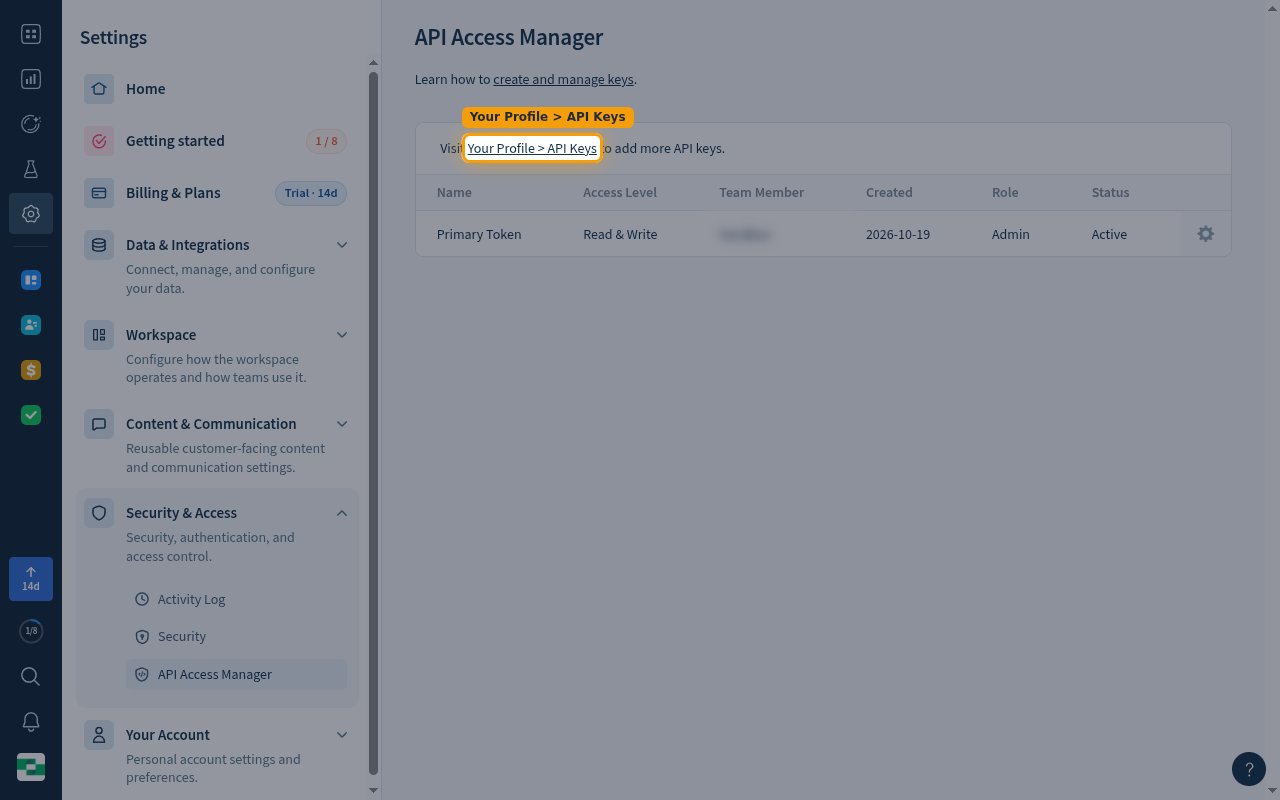This screenshot has width=1280, height=800.
Task: Click the "Read & Write" access level cell
Action: (x=620, y=234)
